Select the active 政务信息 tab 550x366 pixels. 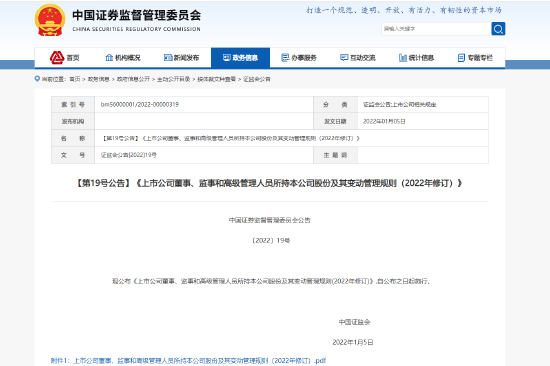click(x=241, y=58)
